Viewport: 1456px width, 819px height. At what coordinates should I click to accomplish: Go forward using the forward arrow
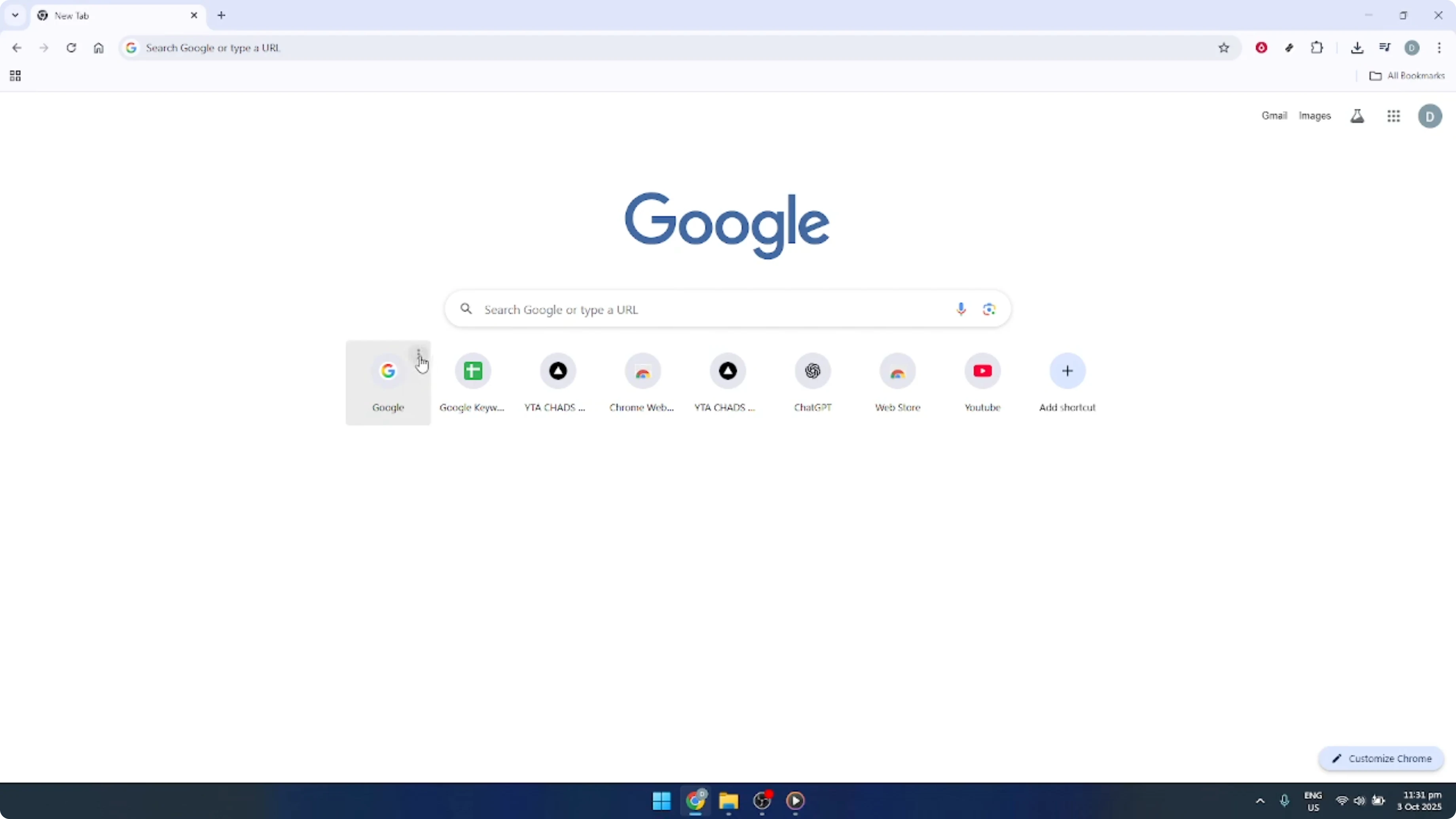44,48
